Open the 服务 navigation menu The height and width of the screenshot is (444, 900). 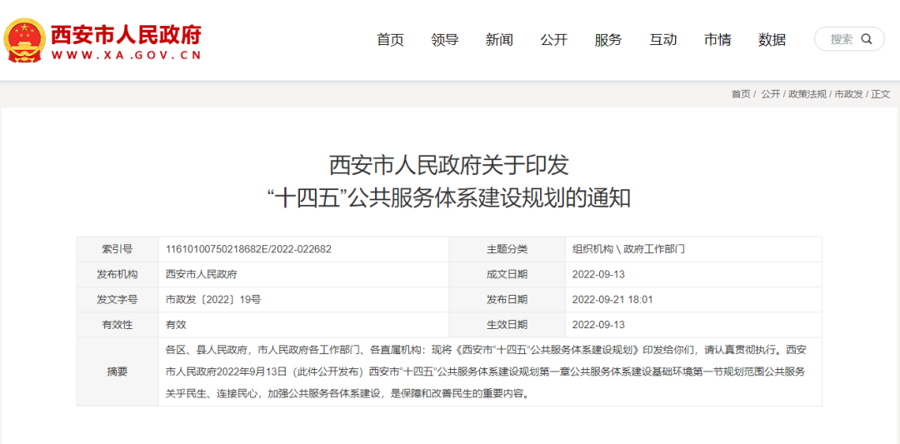pos(608,40)
